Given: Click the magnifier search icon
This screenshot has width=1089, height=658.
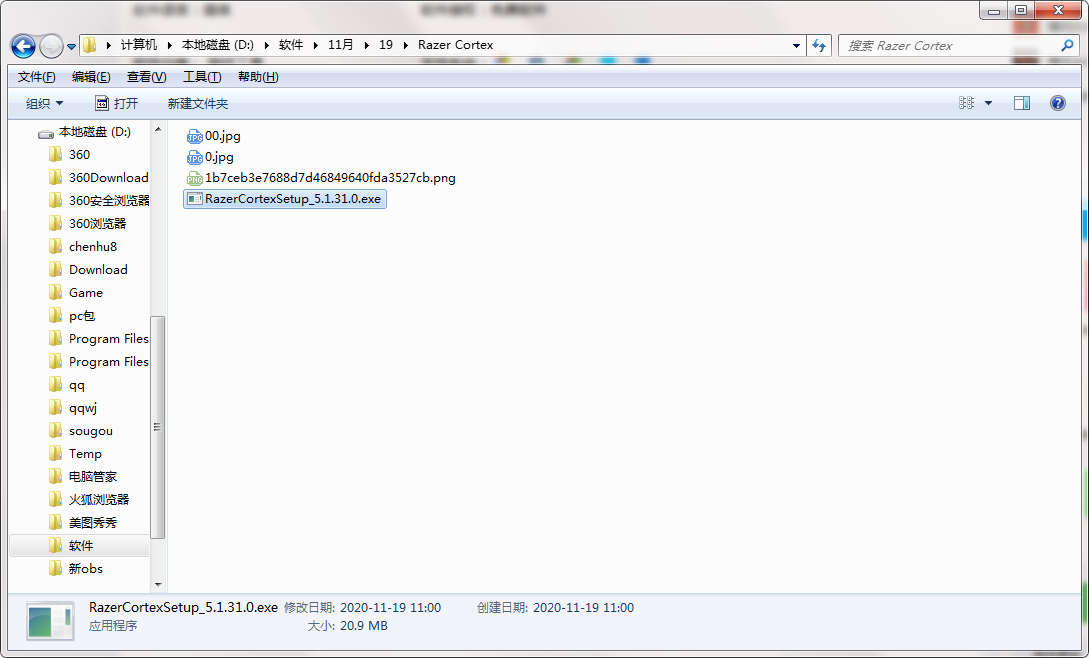Looking at the screenshot, I should click(1067, 46).
